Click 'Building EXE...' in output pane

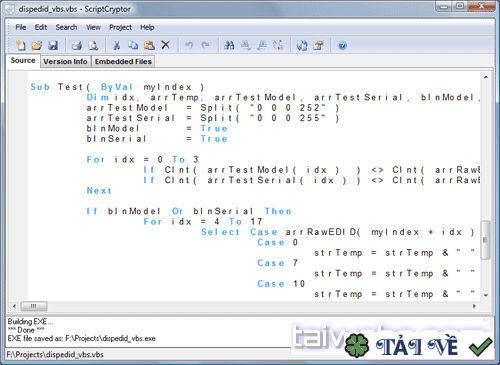[x=30, y=321]
